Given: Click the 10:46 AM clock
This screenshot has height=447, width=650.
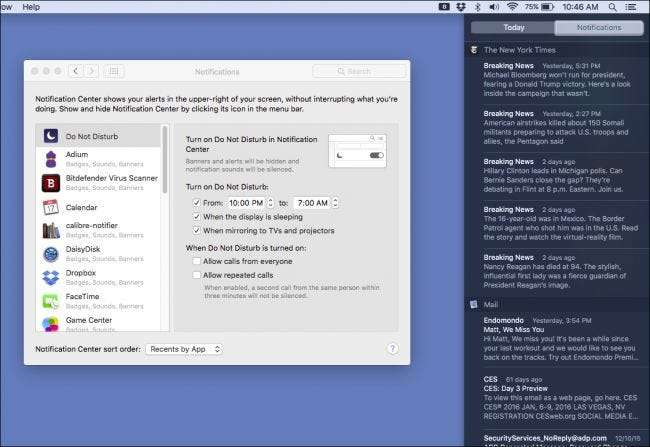Looking at the screenshot, I should 580,7.
